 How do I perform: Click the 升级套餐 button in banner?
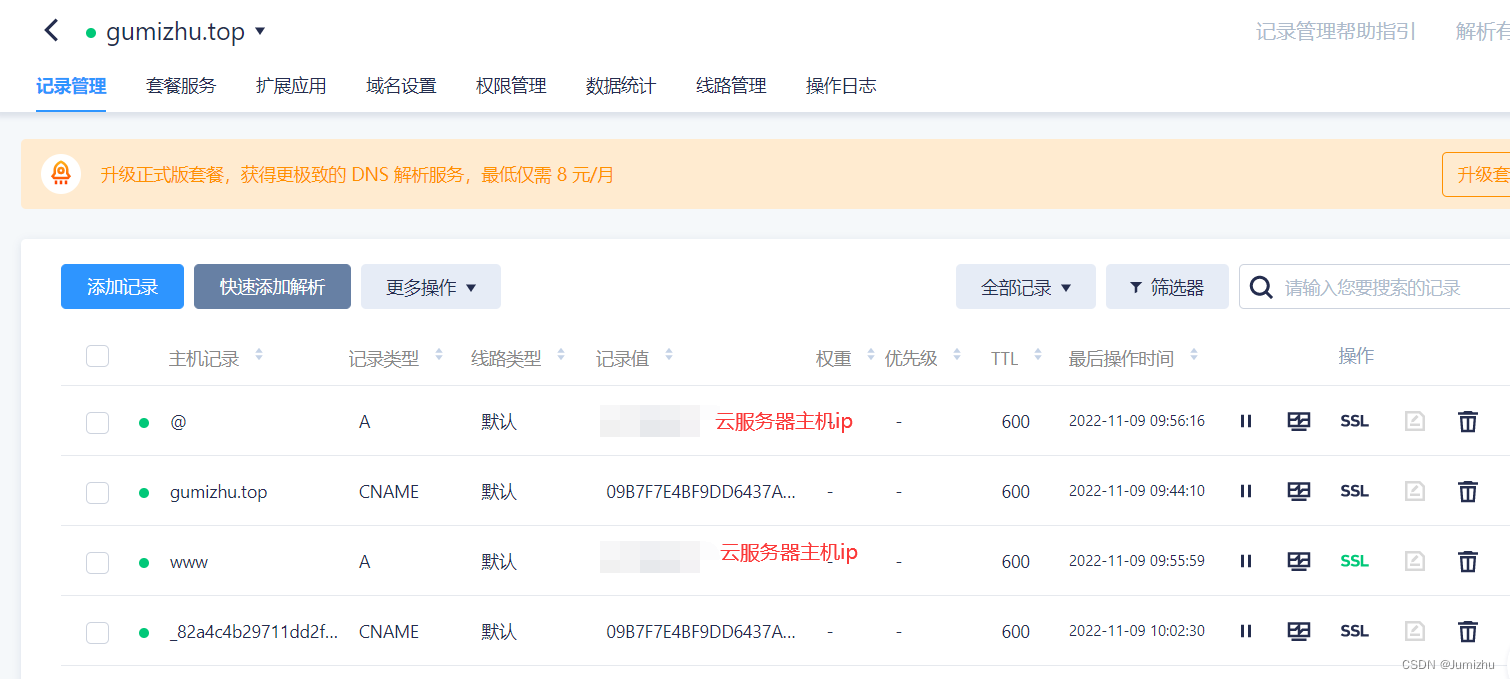pyautogui.click(x=1476, y=174)
